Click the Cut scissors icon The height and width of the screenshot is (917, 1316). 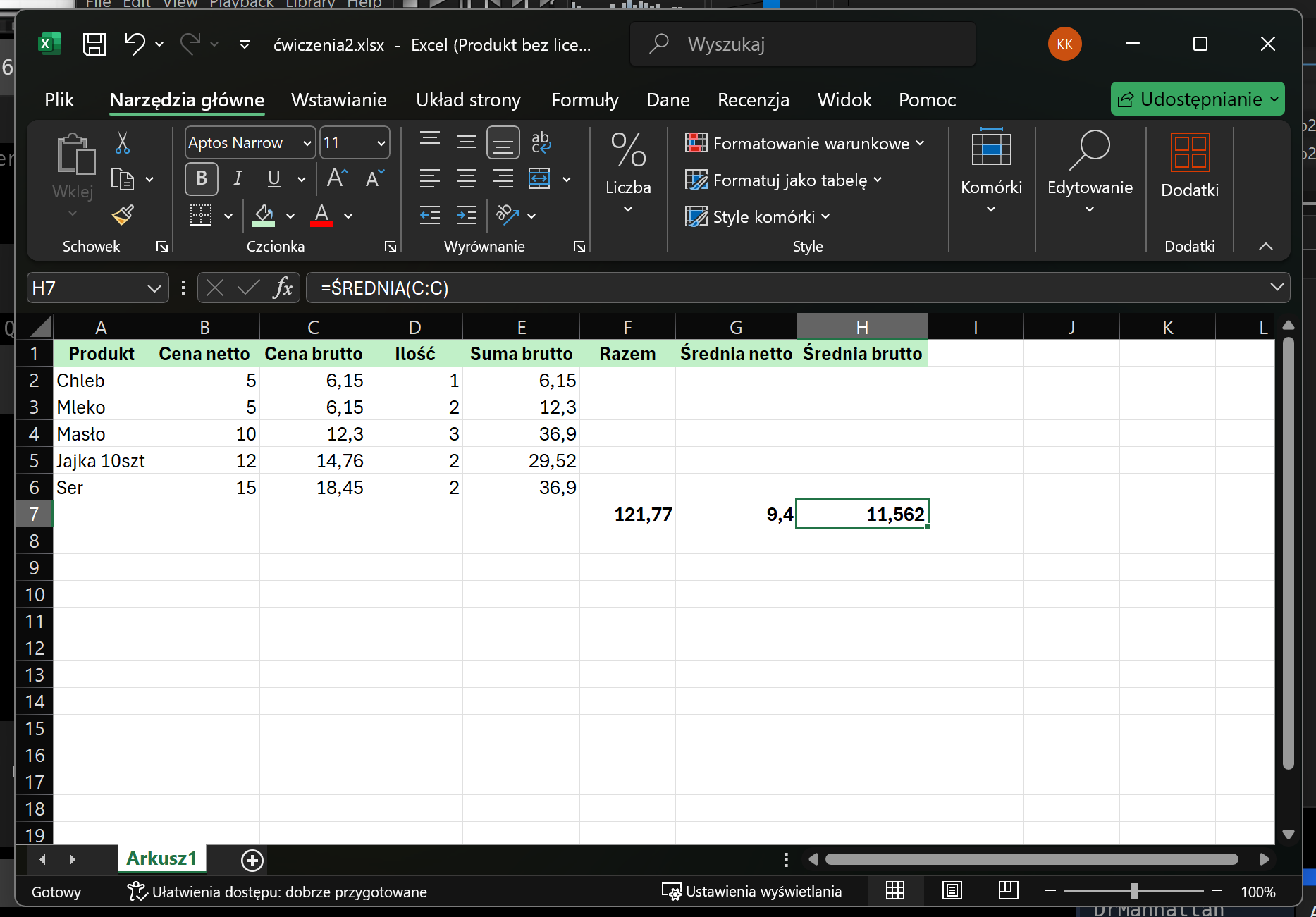pos(123,143)
